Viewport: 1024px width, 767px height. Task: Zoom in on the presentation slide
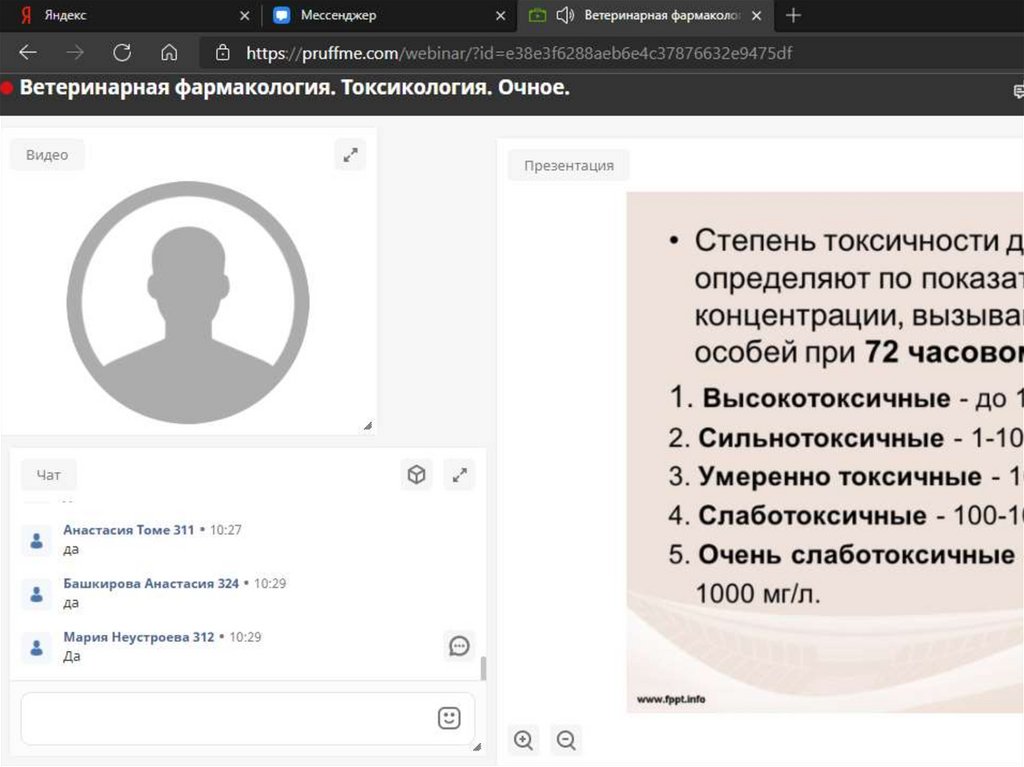[x=523, y=740]
